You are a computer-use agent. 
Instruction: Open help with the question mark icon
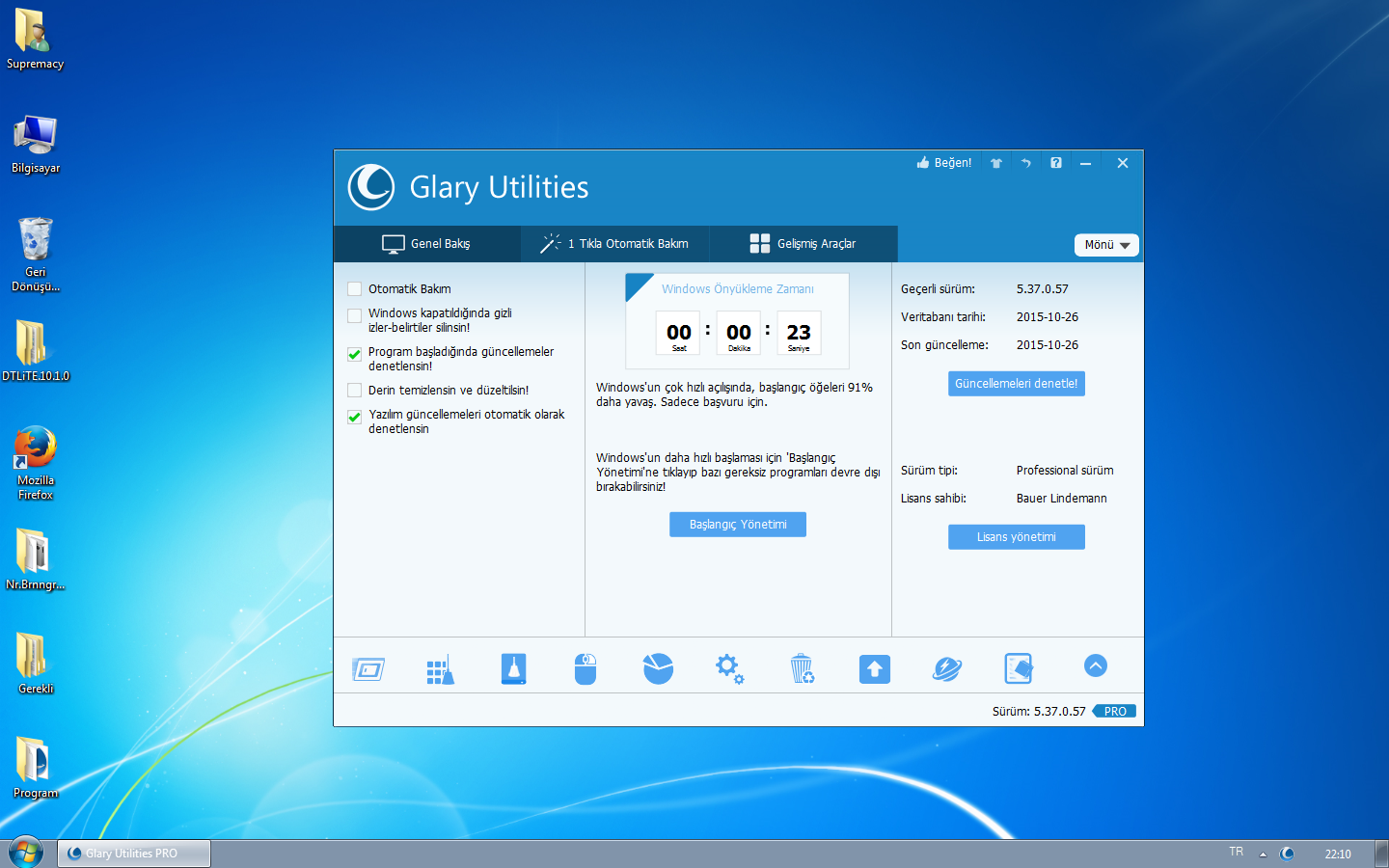(1056, 163)
